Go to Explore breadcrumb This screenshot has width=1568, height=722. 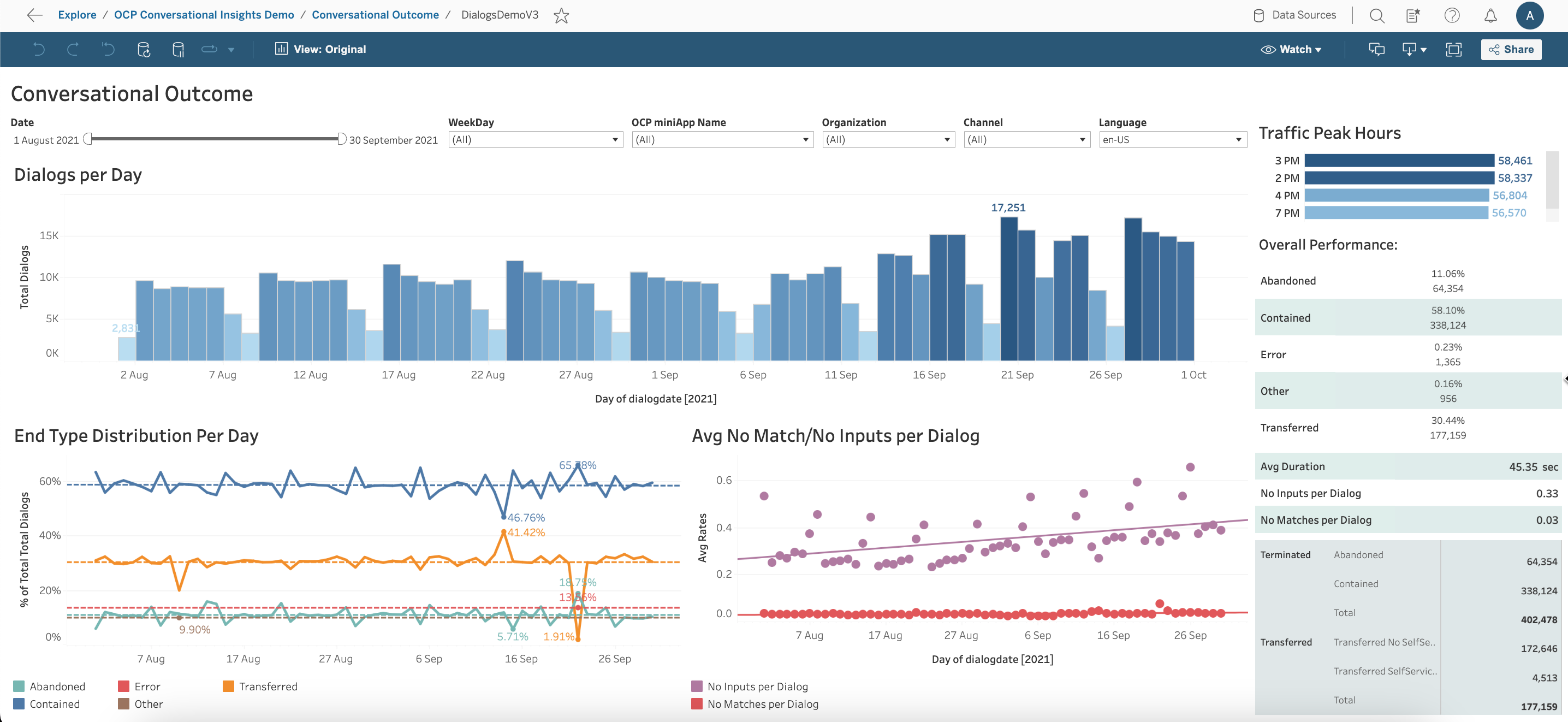[76, 15]
